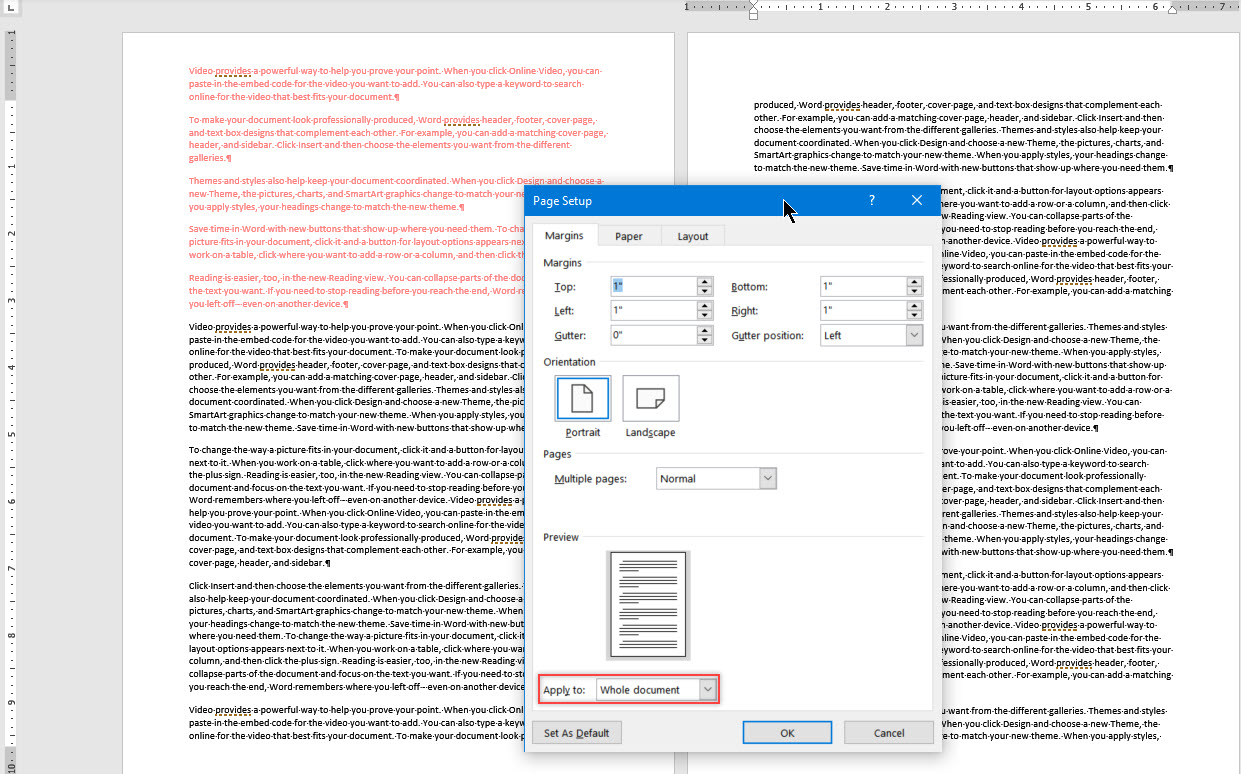Viewport: 1241px width, 774px height.
Task: Switch to the Margins tab
Action: (563, 236)
